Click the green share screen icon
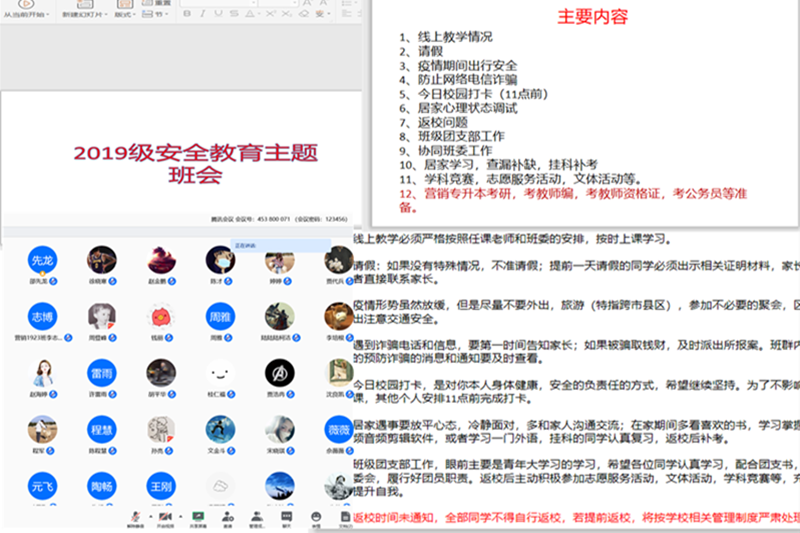The image size is (800, 533). click(x=198, y=517)
